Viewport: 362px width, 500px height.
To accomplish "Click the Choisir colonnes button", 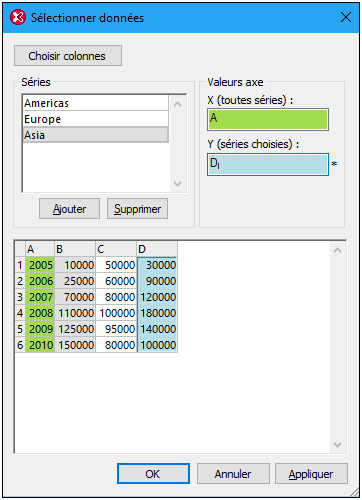I will (x=68, y=56).
